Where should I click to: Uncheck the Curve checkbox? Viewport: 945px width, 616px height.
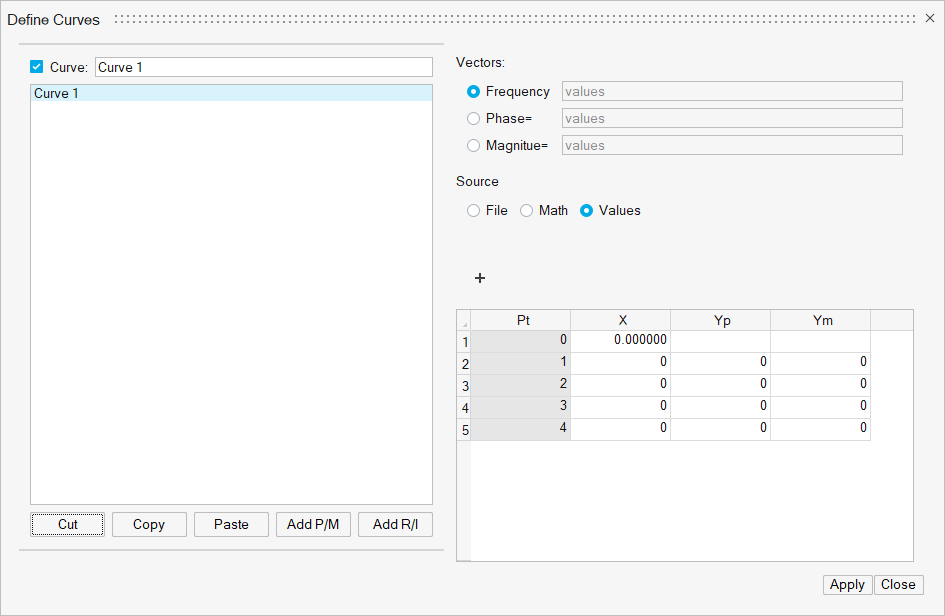click(x=37, y=67)
